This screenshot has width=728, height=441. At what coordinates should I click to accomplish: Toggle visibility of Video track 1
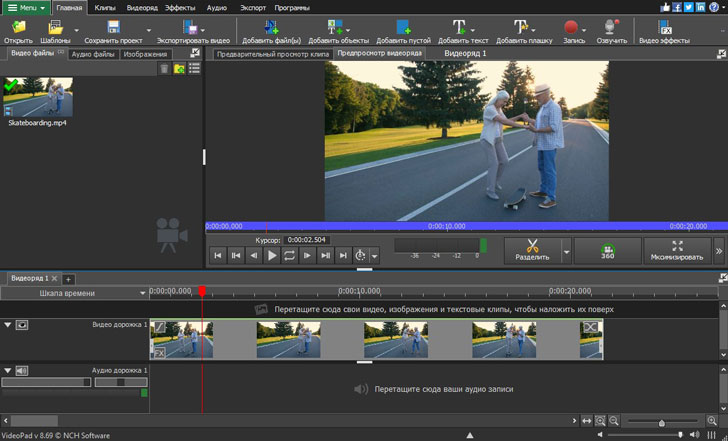pos(22,325)
